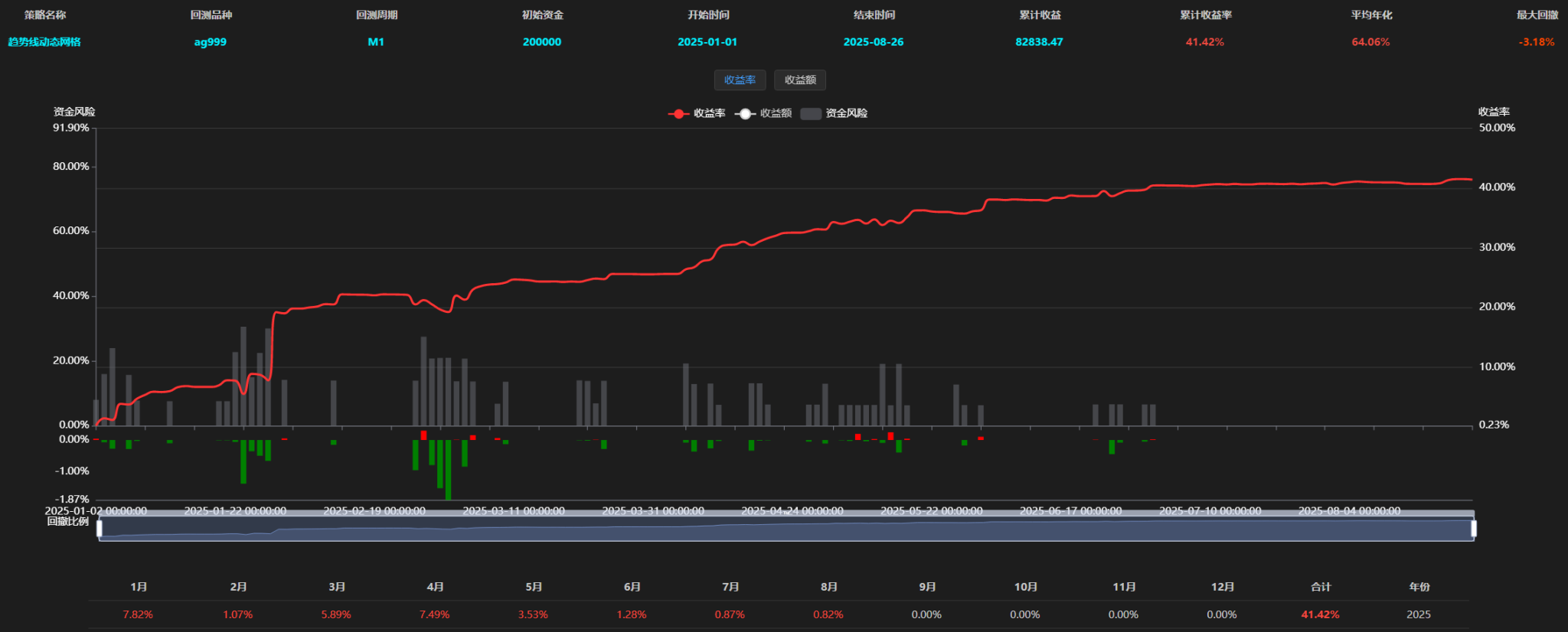Click the 最大回撤 value -3.18%

coord(1537,42)
